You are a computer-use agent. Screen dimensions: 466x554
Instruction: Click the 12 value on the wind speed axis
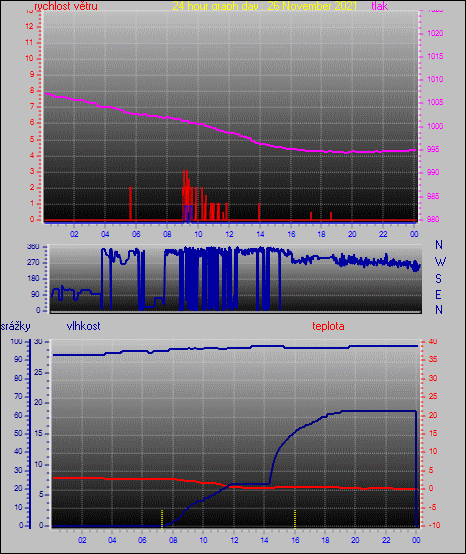coord(29,26)
